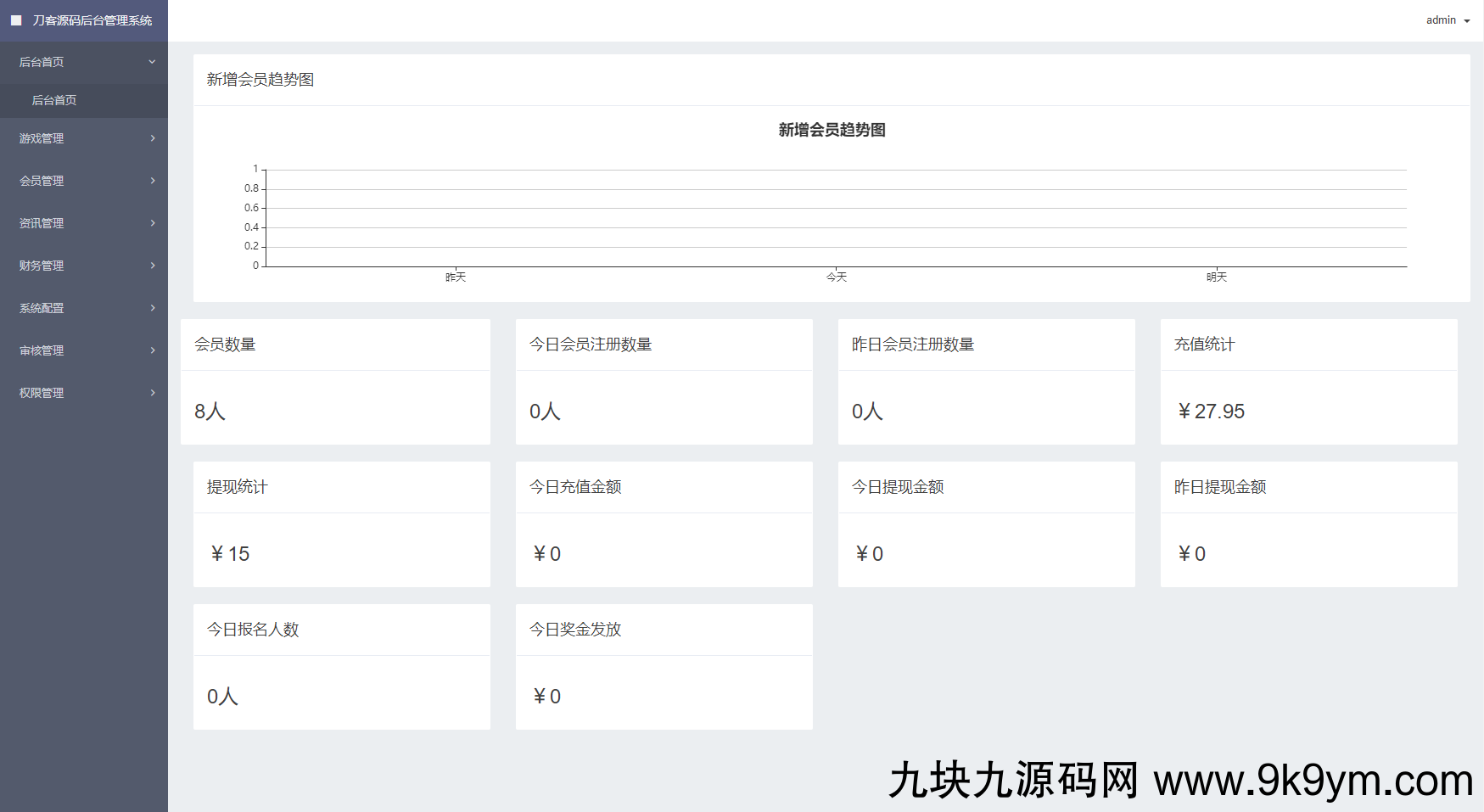The height and width of the screenshot is (812, 1484).
Task: Click the 今日奖金发放 card header
Action: tap(575, 630)
